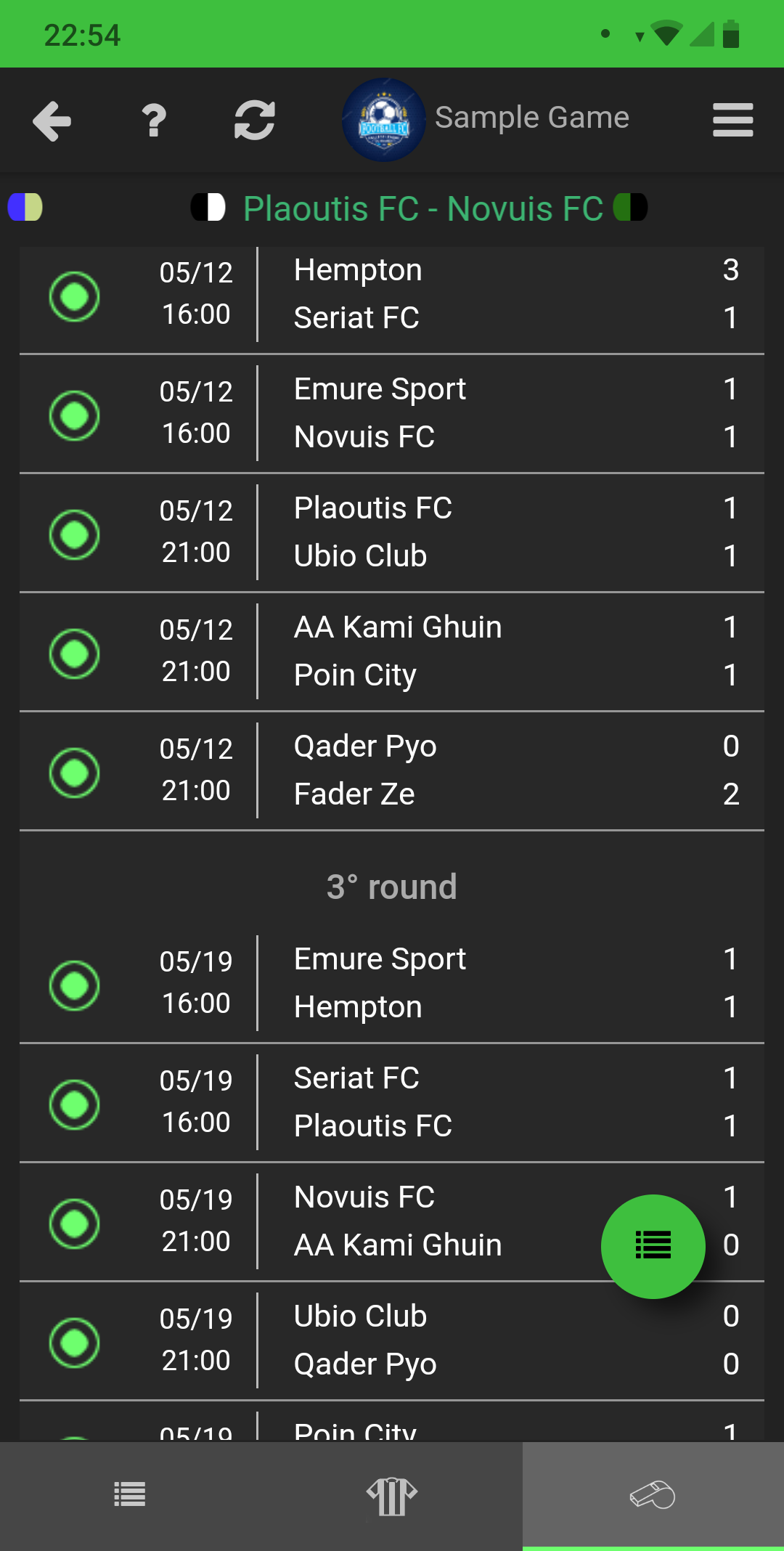Viewport: 784px width, 1551px height.
Task: Tap the green status circle for Novuis FC vs AA Kami Ghuin
Action: (74, 1224)
